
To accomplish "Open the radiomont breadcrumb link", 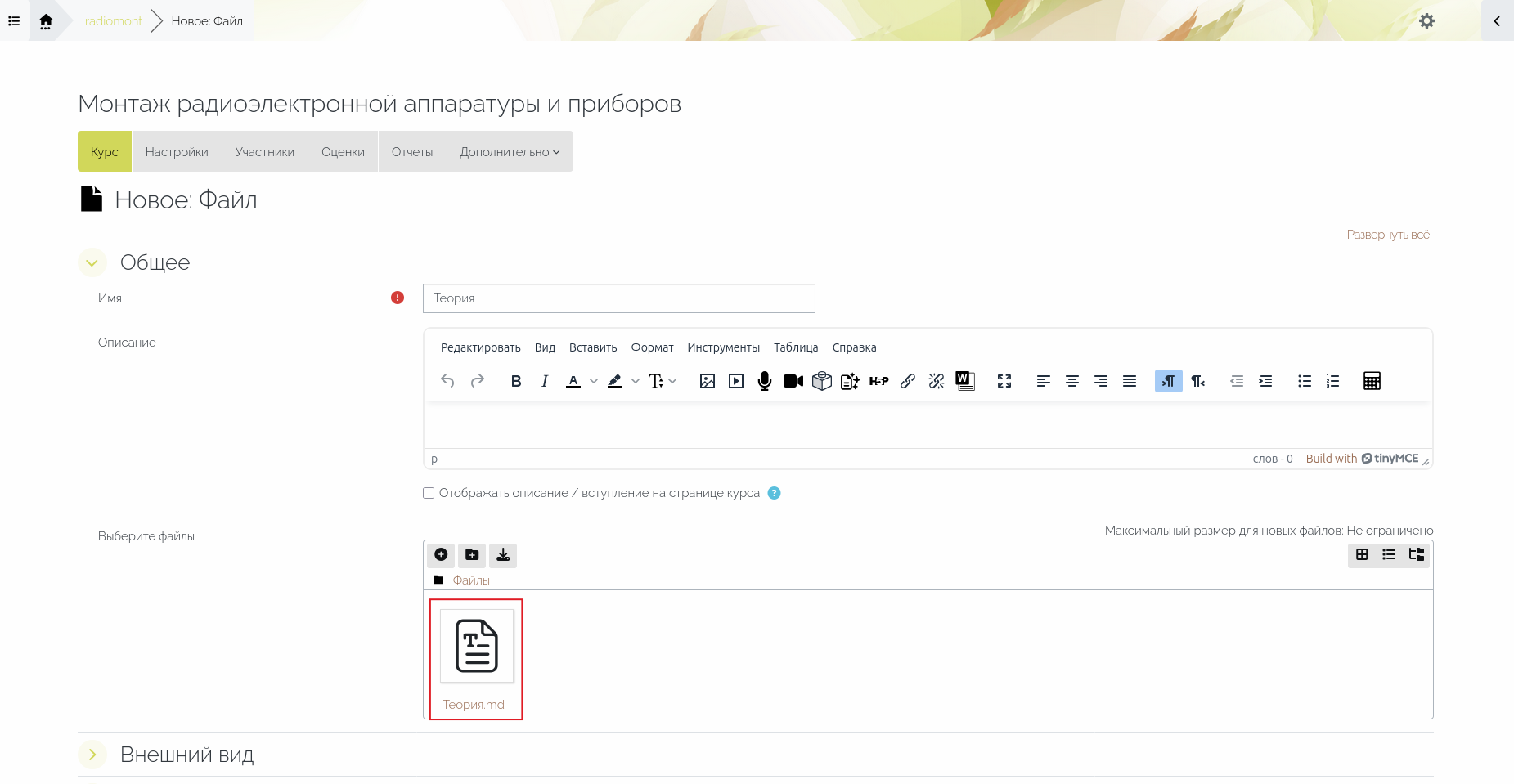I will (114, 21).
